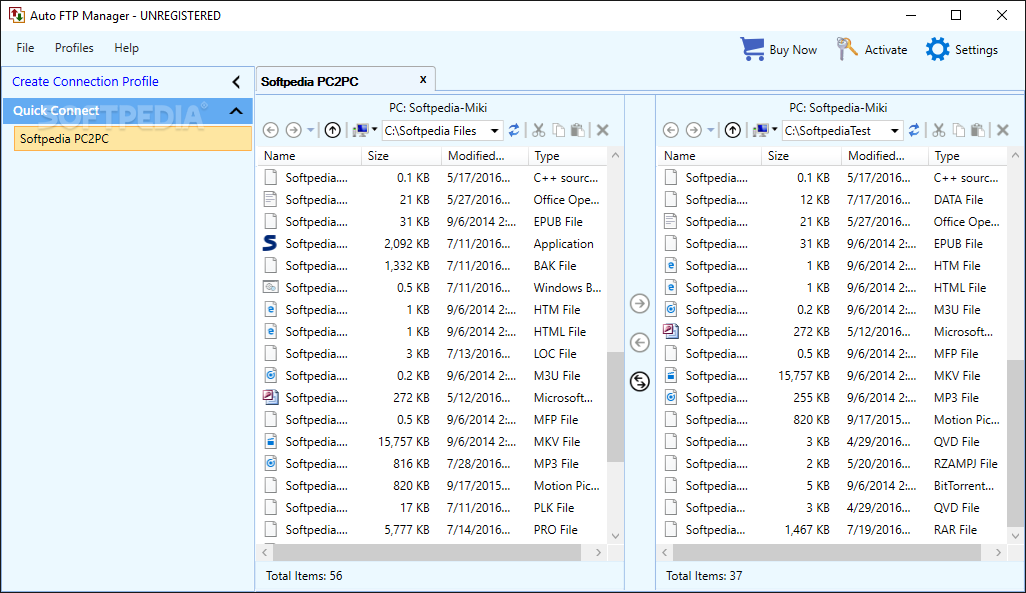Go back in left pane navigation
Image resolution: width=1026 pixels, height=593 pixels.
pyautogui.click(x=271, y=130)
